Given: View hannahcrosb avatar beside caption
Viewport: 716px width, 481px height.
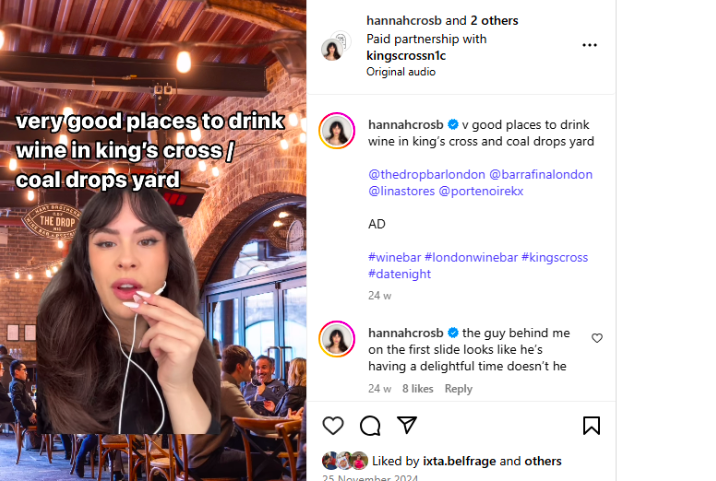Looking at the screenshot, I should pos(337,131).
